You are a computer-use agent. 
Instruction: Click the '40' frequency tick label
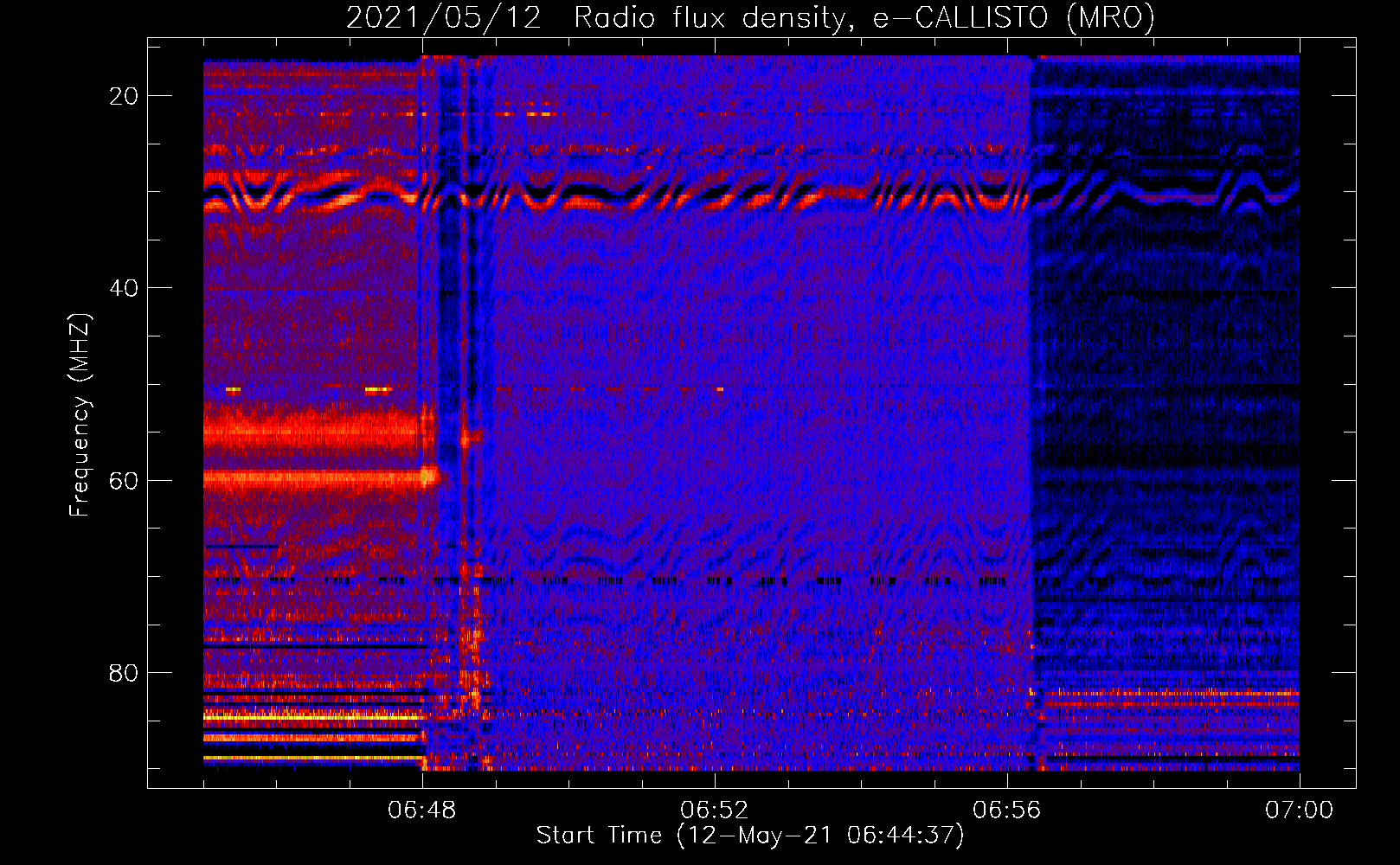point(125,288)
